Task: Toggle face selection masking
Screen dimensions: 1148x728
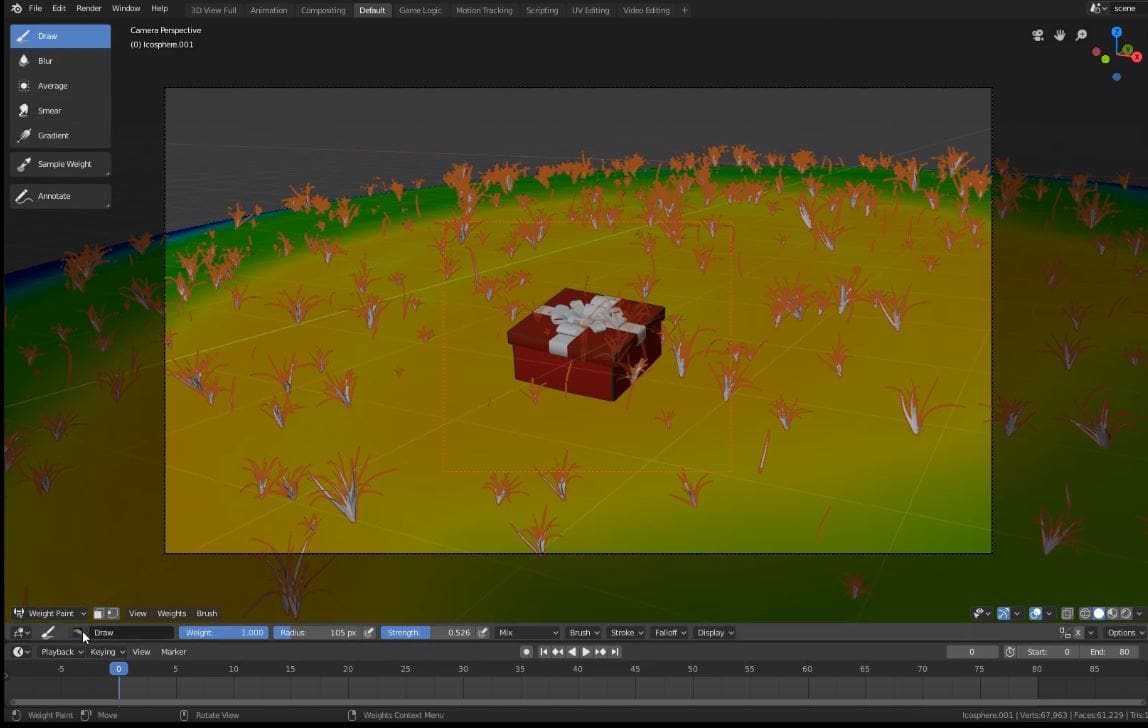Action: coord(98,614)
